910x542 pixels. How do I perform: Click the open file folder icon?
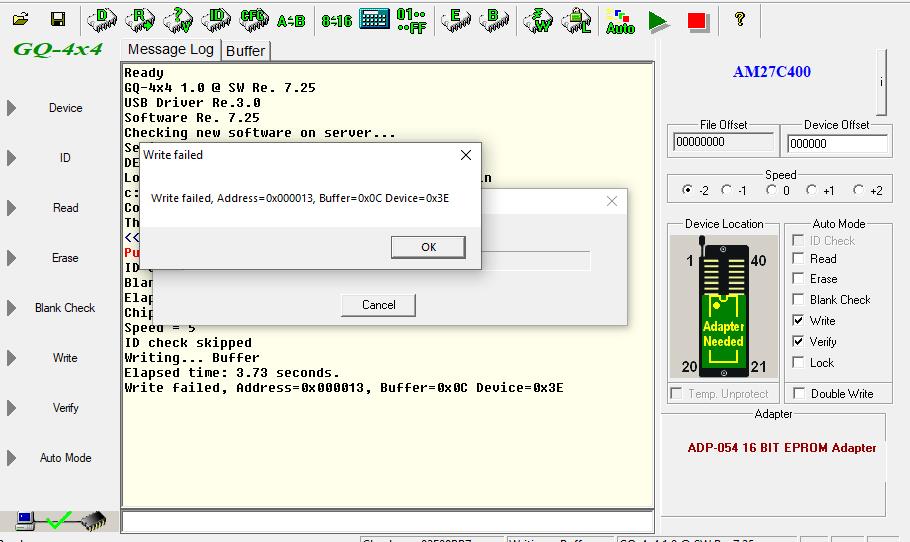coord(21,19)
